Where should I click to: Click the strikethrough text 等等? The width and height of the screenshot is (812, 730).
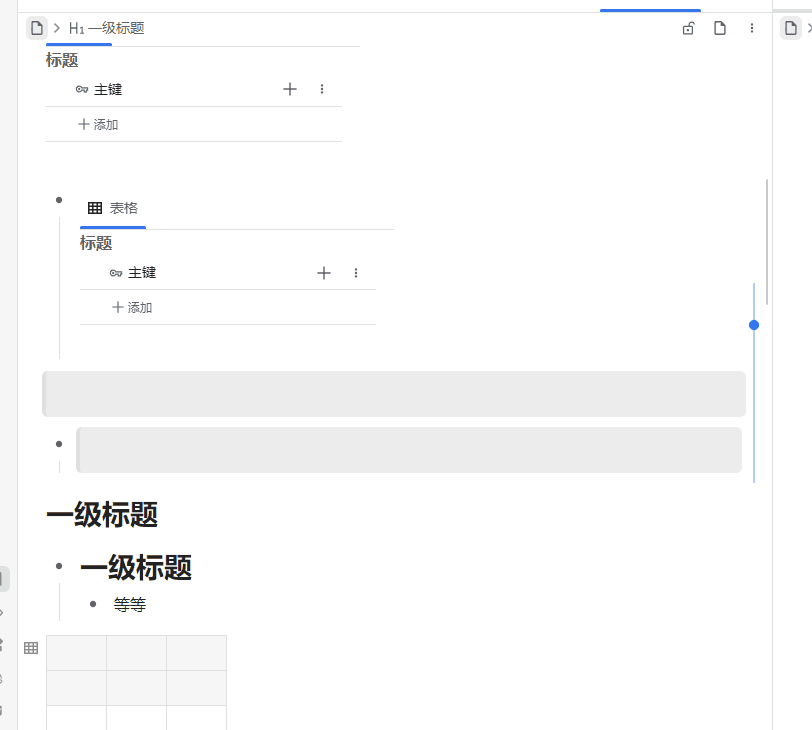(130, 604)
